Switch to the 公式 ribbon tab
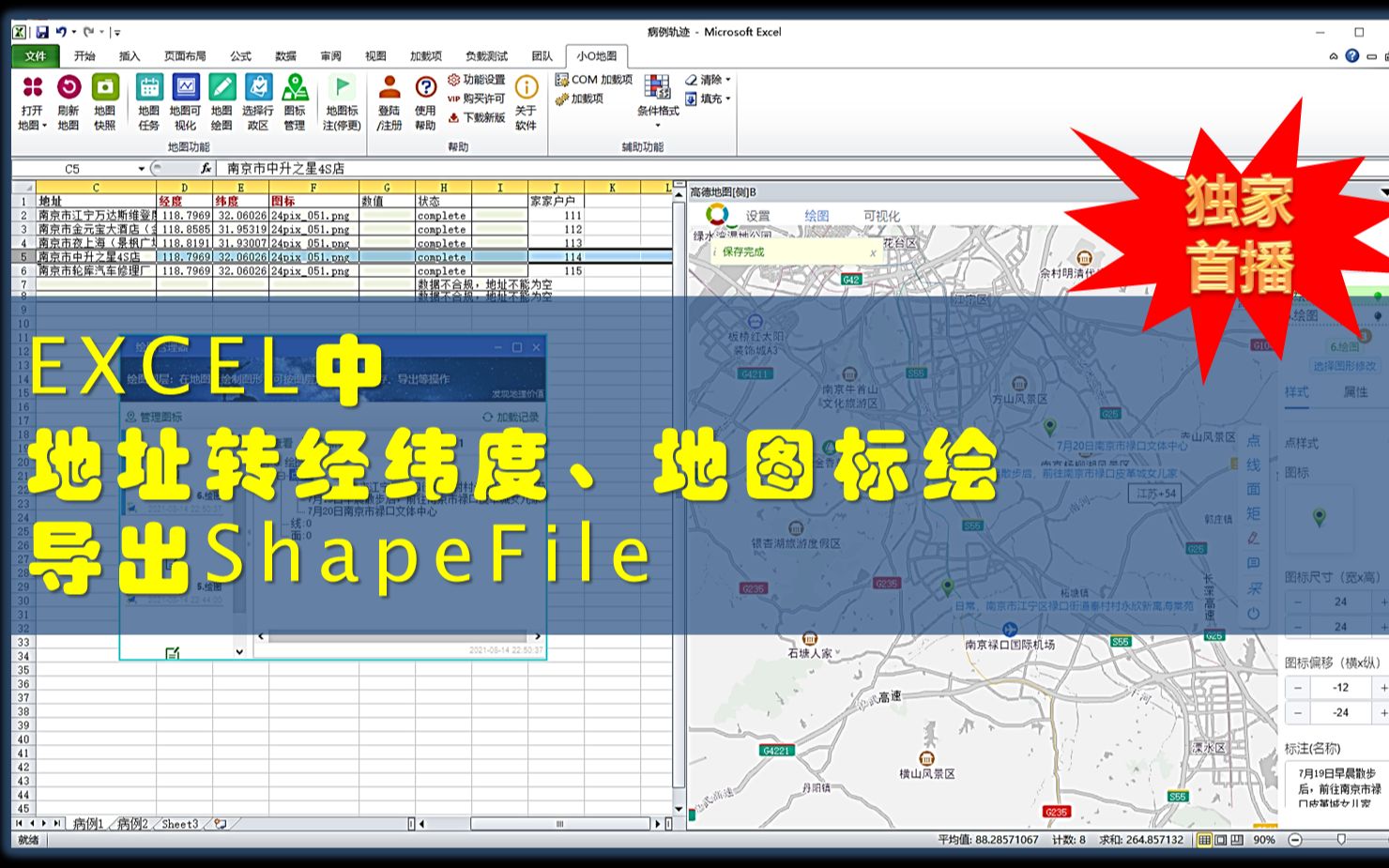 pyautogui.click(x=241, y=56)
